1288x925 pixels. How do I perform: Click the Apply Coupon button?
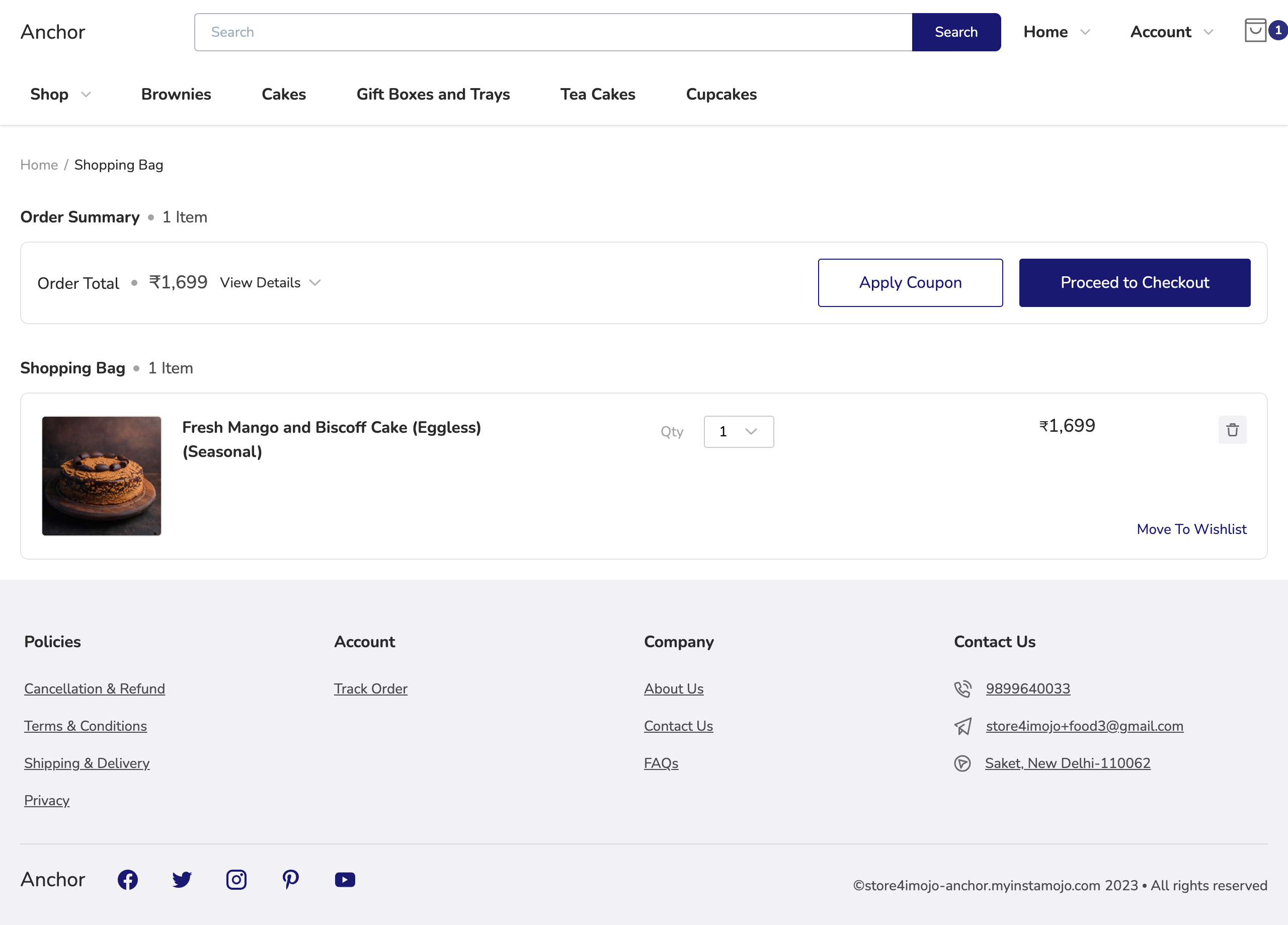click(x=910, y=282)
